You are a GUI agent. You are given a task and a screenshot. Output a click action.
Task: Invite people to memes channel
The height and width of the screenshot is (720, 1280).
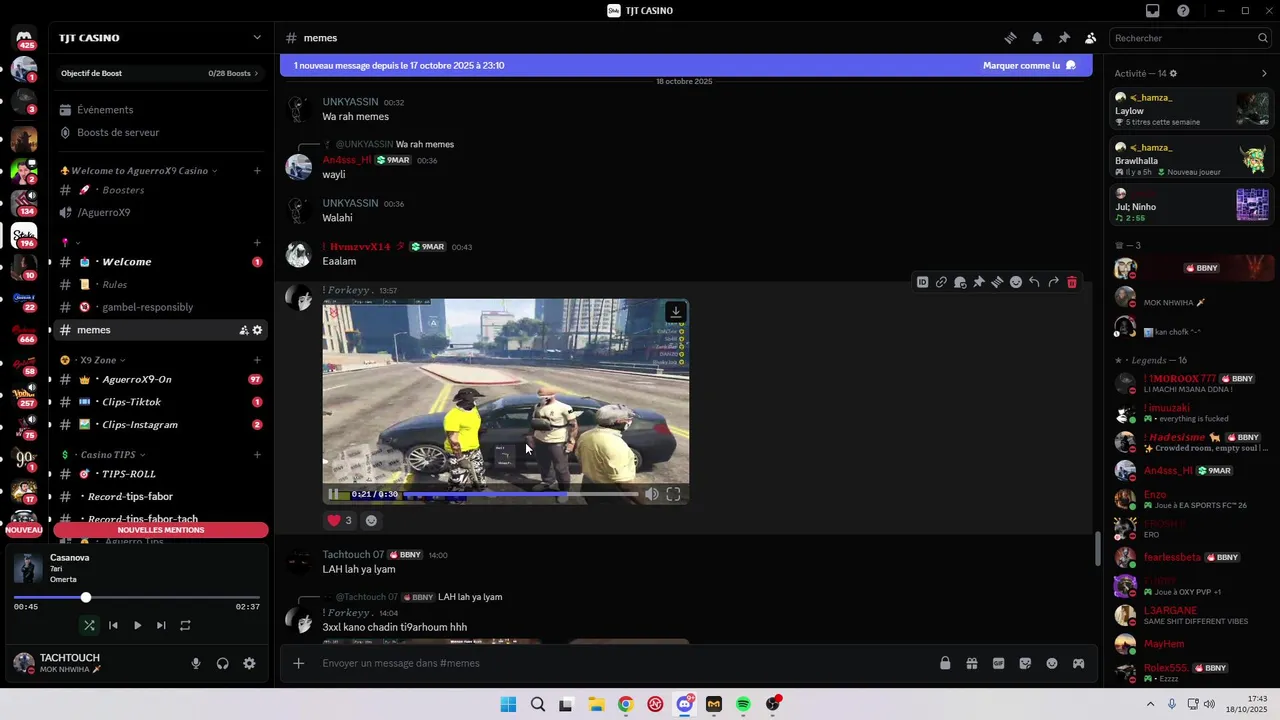point(243,330)
